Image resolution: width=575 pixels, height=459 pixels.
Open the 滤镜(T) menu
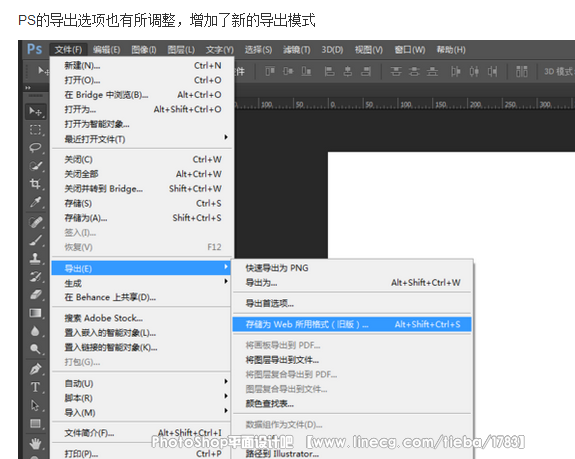click(296, 49)
